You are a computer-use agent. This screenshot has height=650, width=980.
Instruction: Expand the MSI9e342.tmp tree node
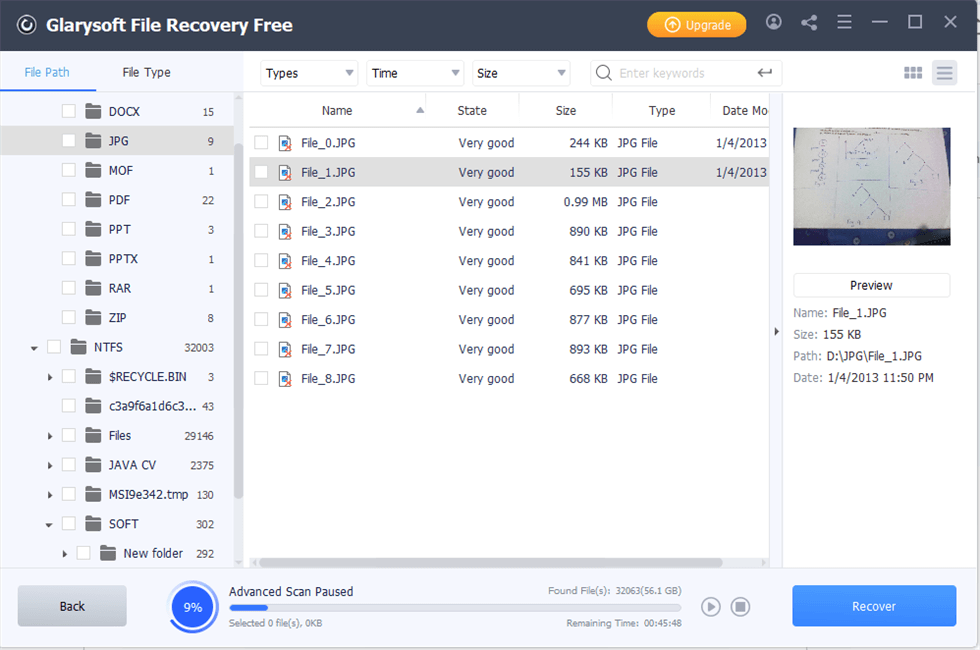coord(50,494)
